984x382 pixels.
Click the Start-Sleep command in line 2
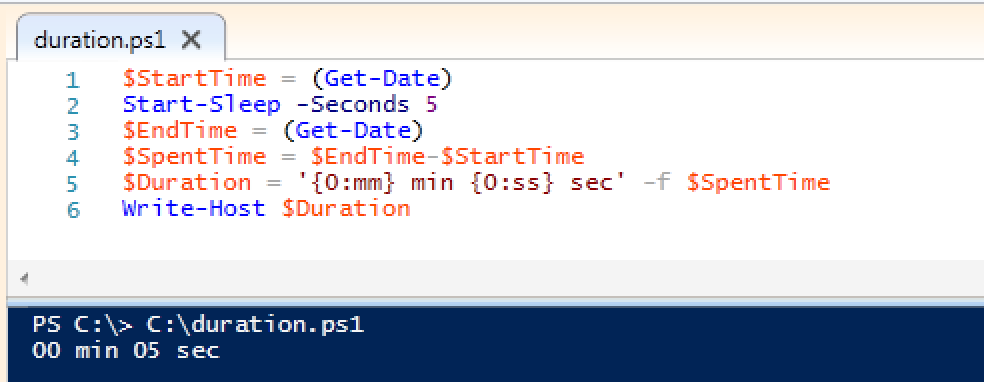[201, 104]
